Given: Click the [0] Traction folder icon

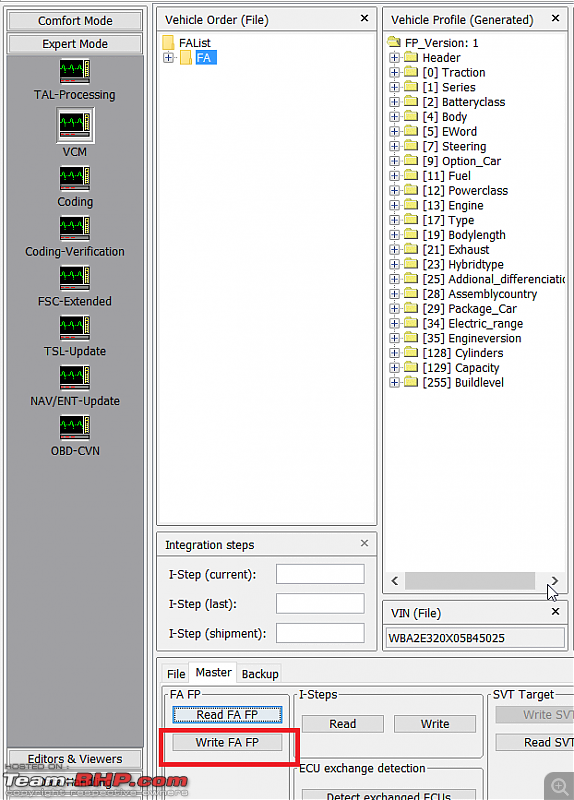Looking at the screenshot, I should click(411, 72).
